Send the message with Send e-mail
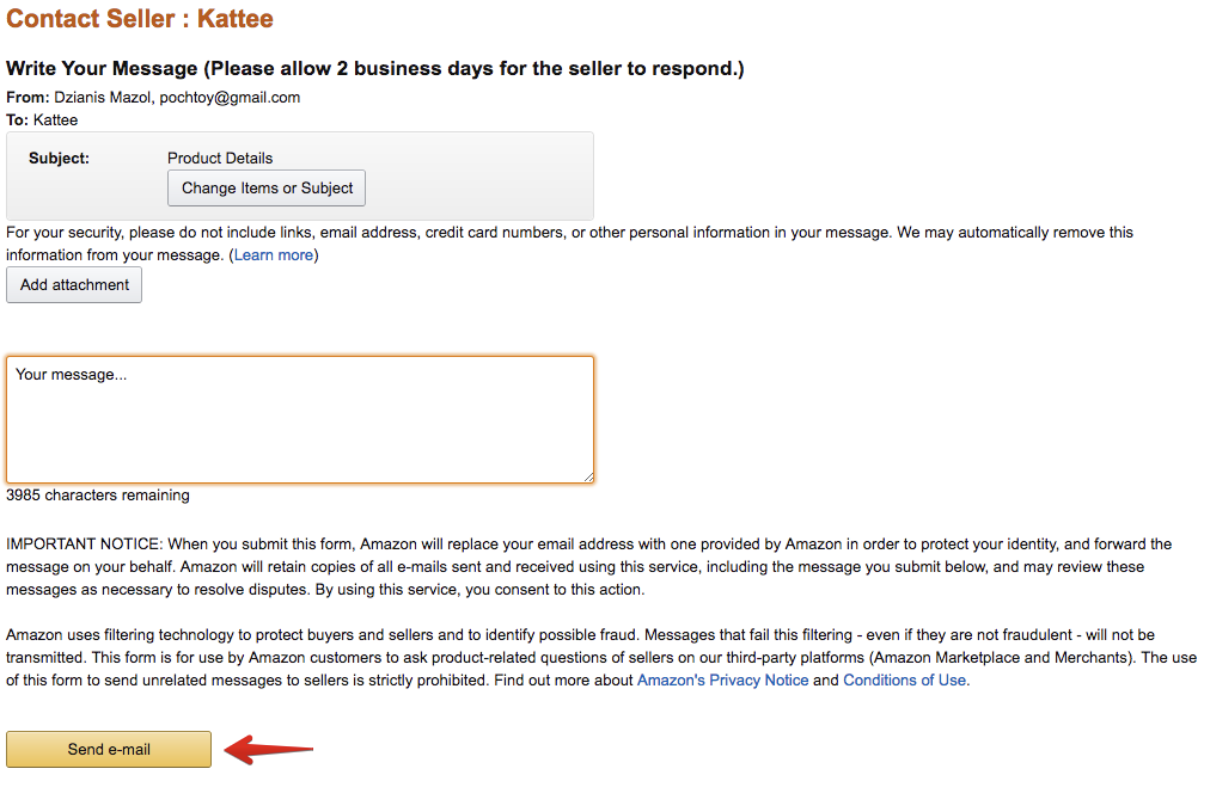Viewport: 1210px width, 786px height. click(x=109, y=749)
